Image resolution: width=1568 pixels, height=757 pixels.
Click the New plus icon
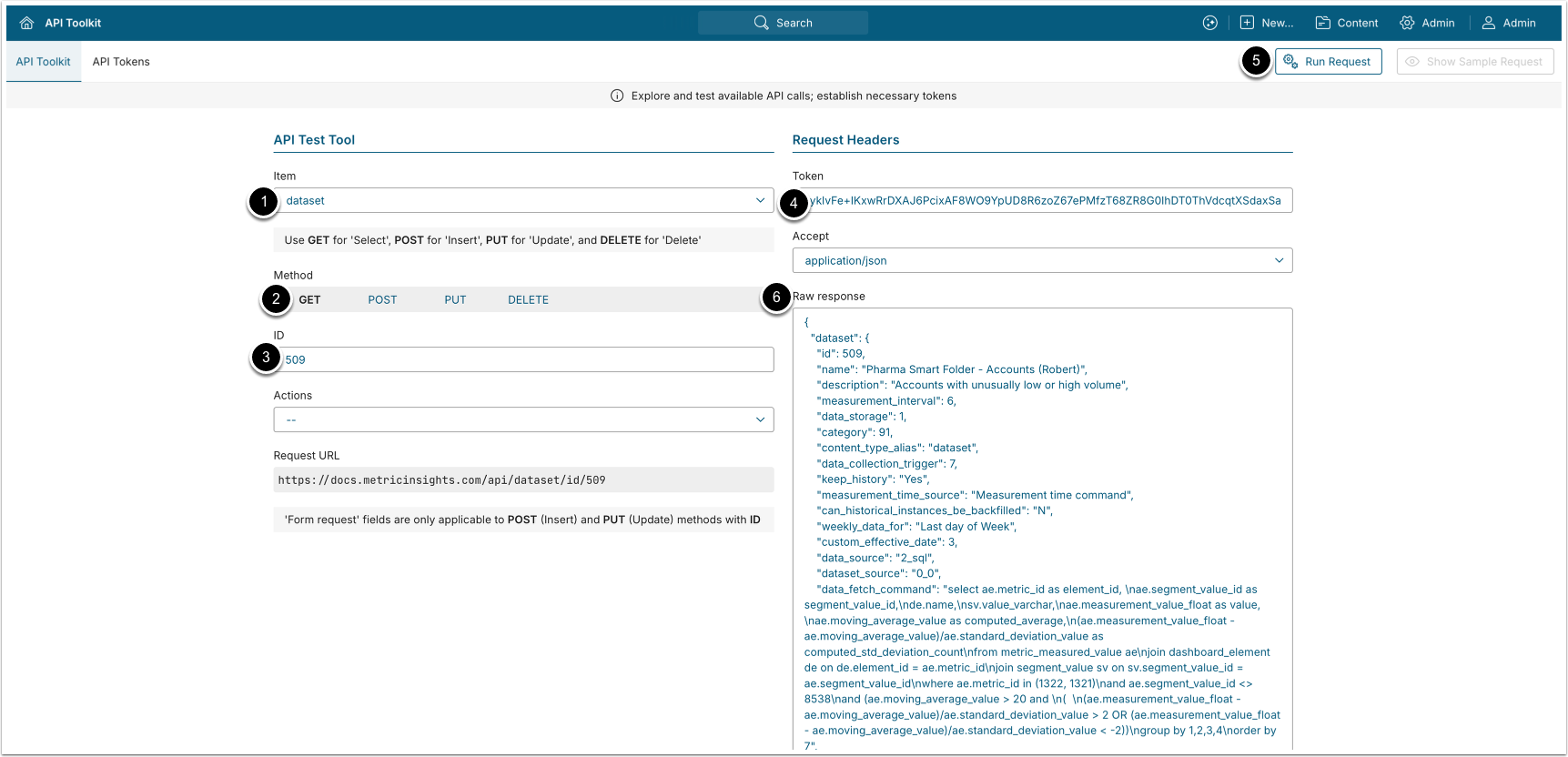(x=1247, y=23)
